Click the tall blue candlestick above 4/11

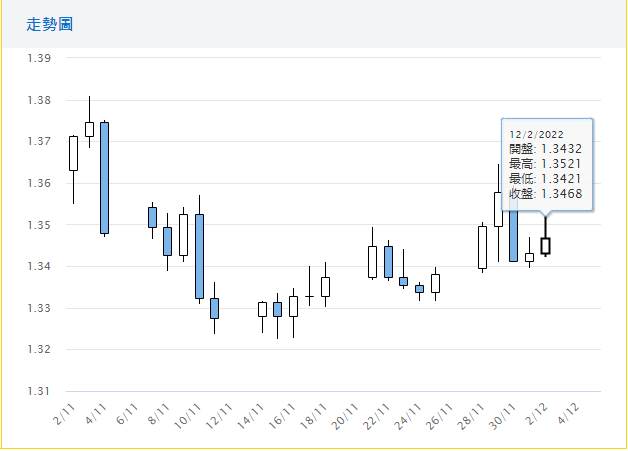(104, 177)
